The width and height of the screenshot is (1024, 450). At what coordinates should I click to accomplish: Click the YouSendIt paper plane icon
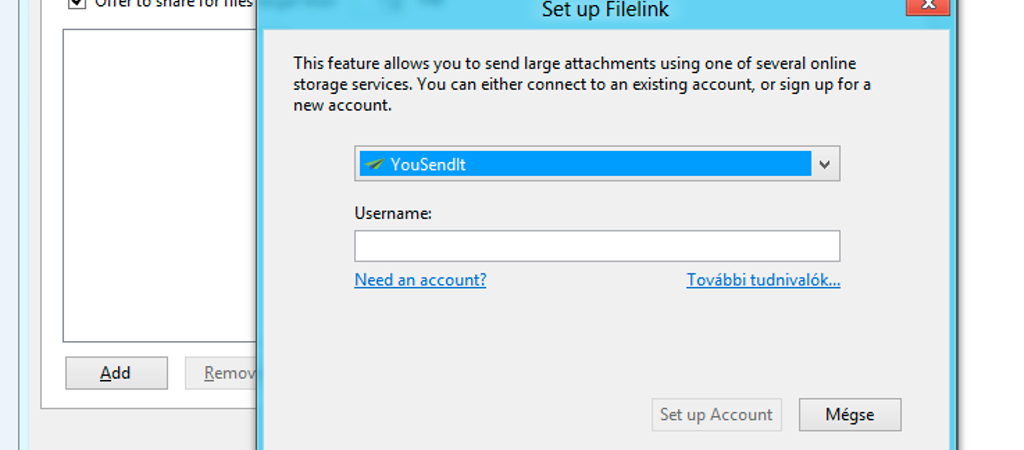(374, 164)
